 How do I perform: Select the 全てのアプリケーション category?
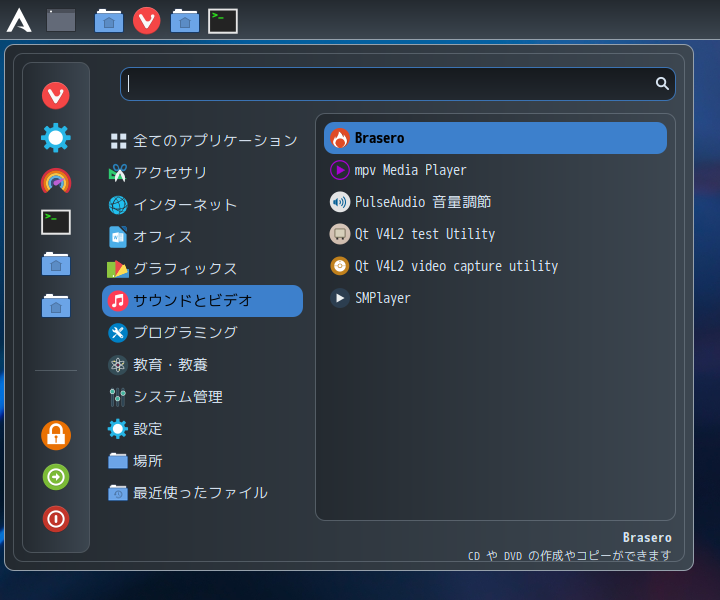(202, 141)
